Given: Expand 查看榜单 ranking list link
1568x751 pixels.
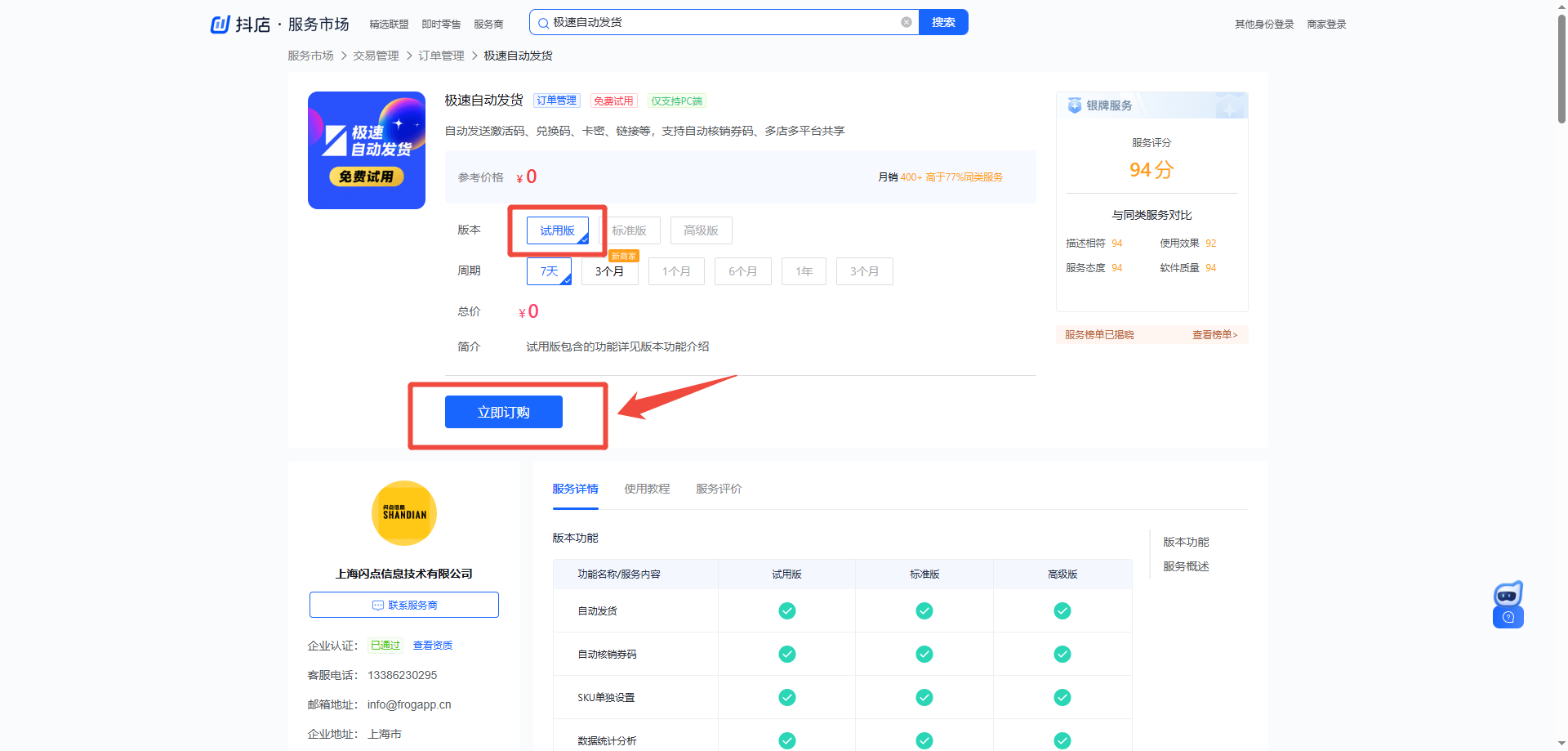Looking at the screenshot, I should (1214, 335).
